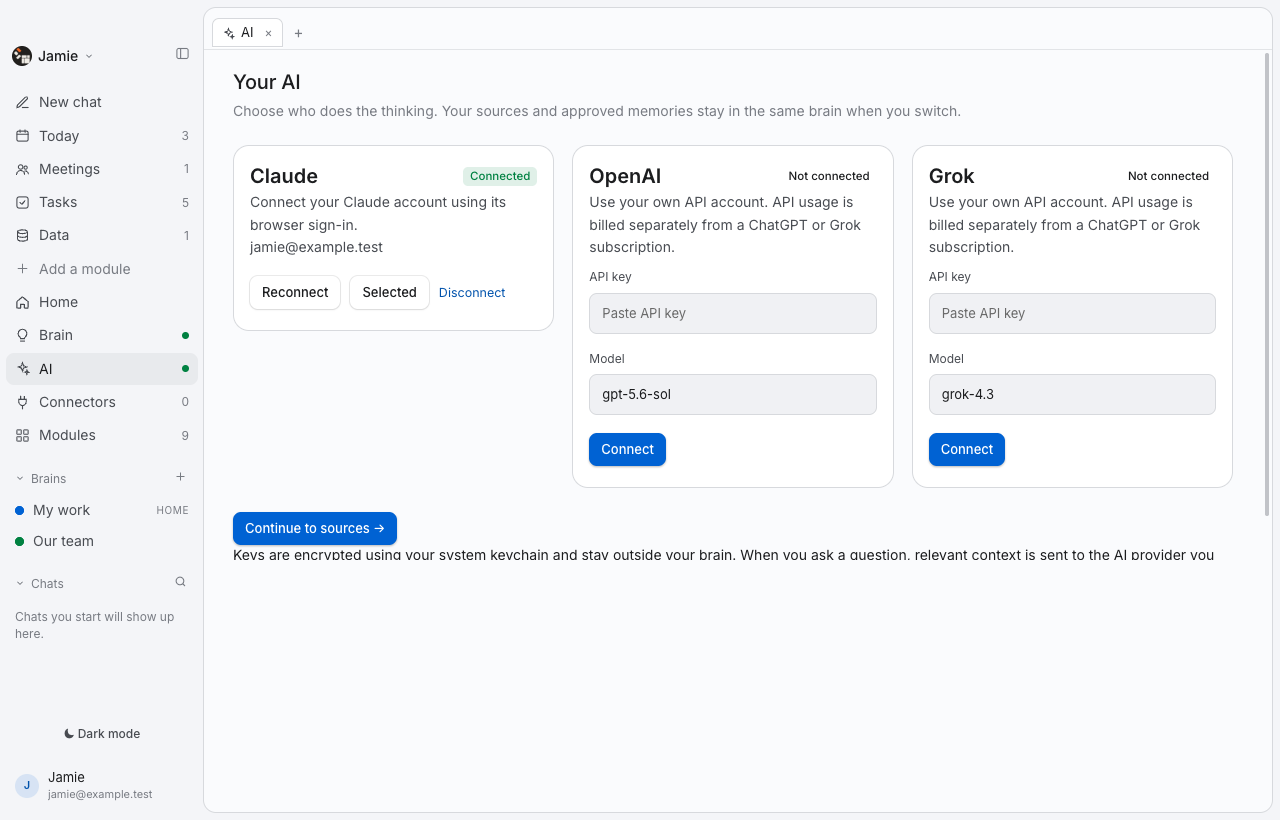The image size is (1280, 820).
Task: Click the Modules count 9
Action: point(185,435)
